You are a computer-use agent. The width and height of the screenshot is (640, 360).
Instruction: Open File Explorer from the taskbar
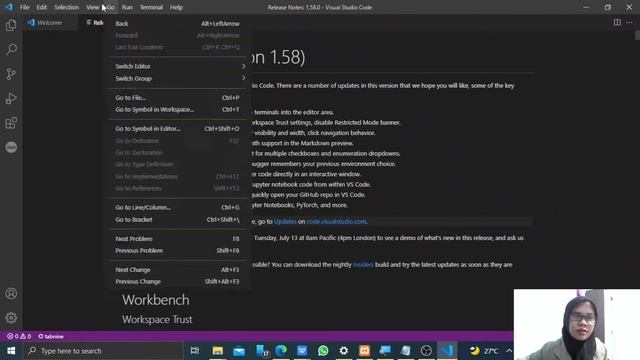(218, 351)
